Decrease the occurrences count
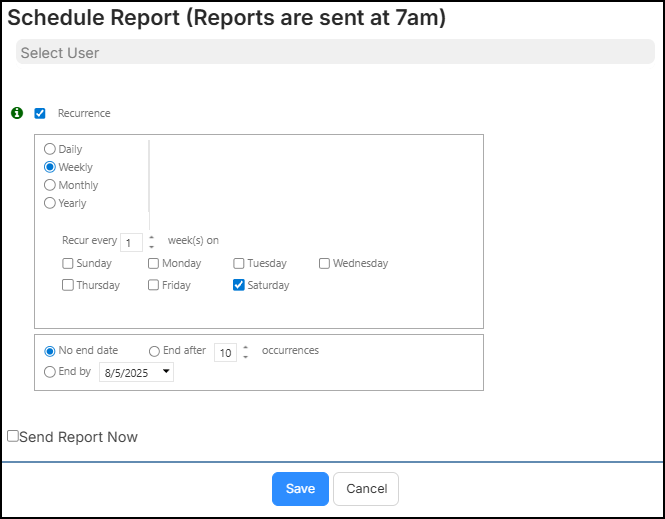The image size is (665, 519). (x=246, y=357)
